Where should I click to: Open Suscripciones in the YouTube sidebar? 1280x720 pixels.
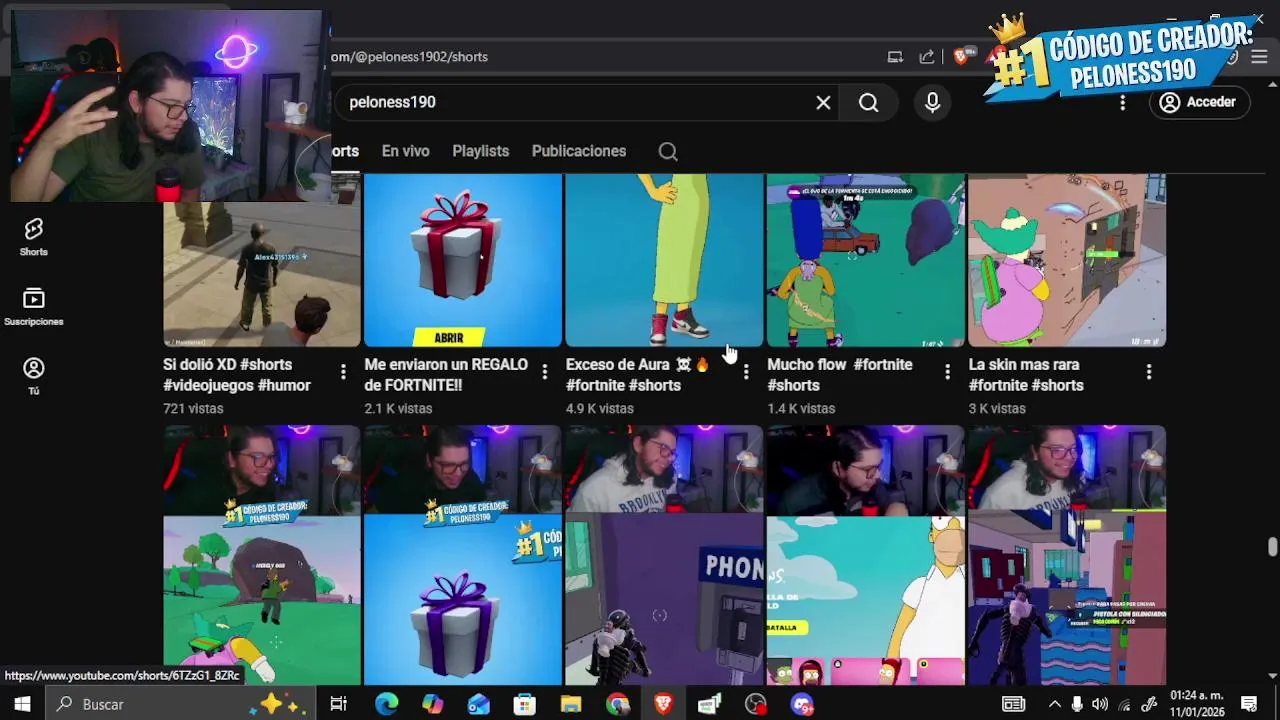tap(33, 307)
